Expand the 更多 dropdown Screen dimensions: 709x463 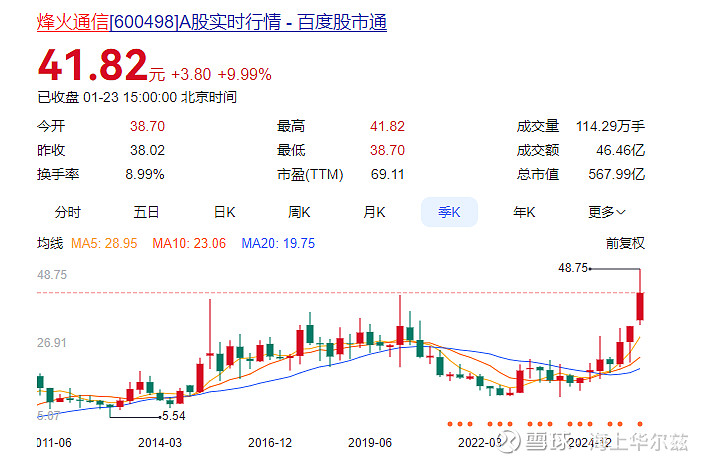[606, 212]
